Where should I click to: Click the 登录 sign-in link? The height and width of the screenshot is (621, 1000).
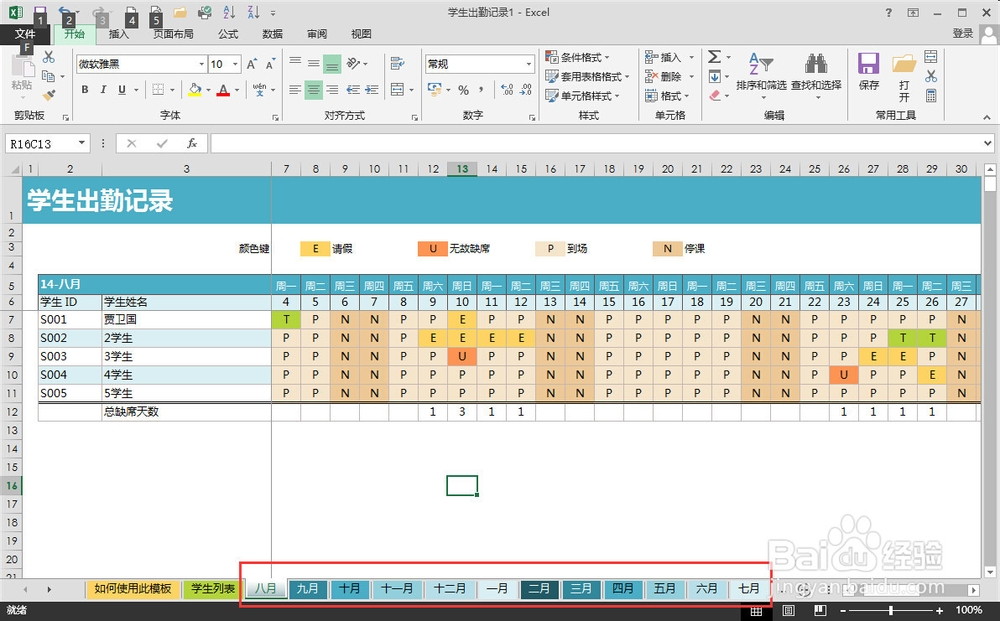962,32
